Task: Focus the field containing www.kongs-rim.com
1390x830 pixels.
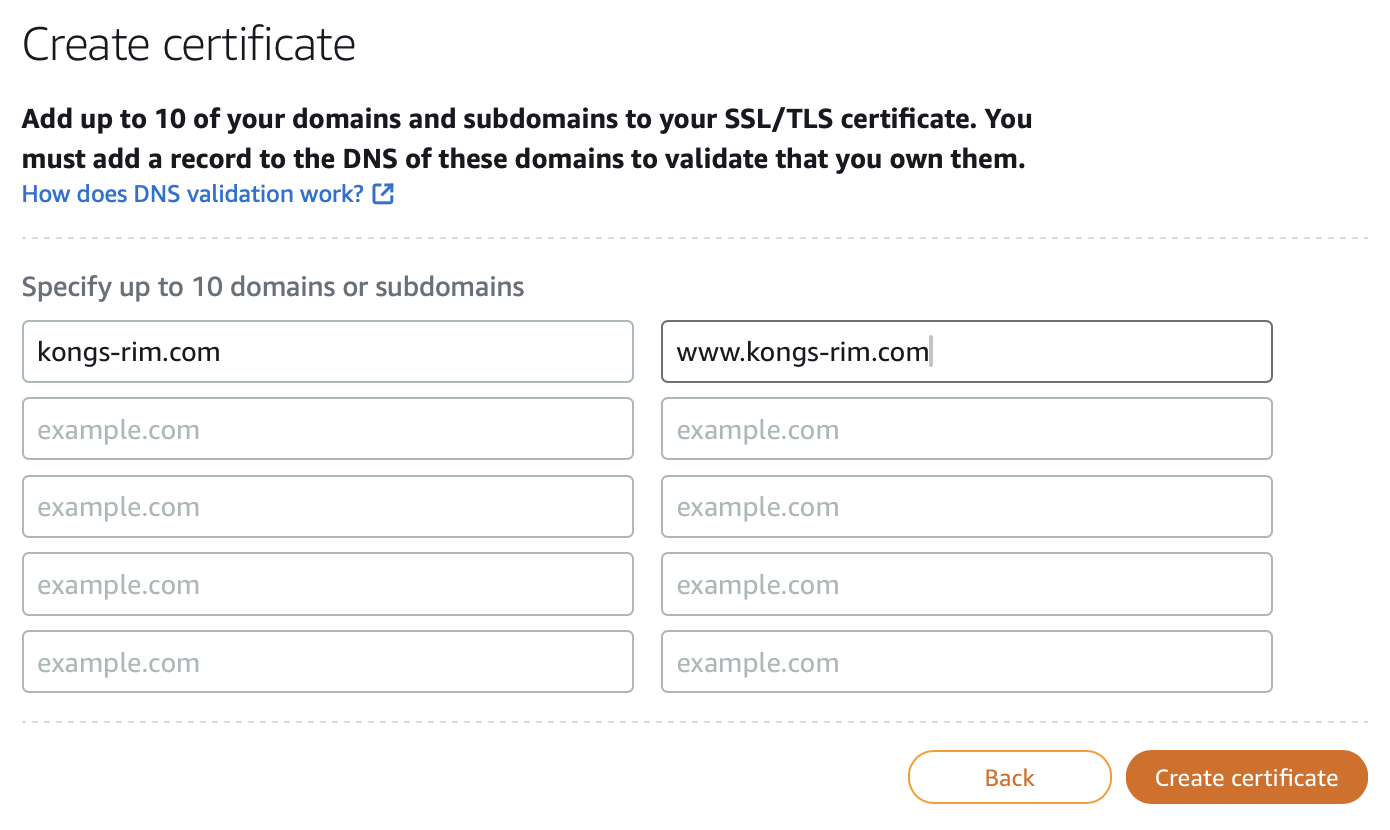Action: tap(967, 351)
